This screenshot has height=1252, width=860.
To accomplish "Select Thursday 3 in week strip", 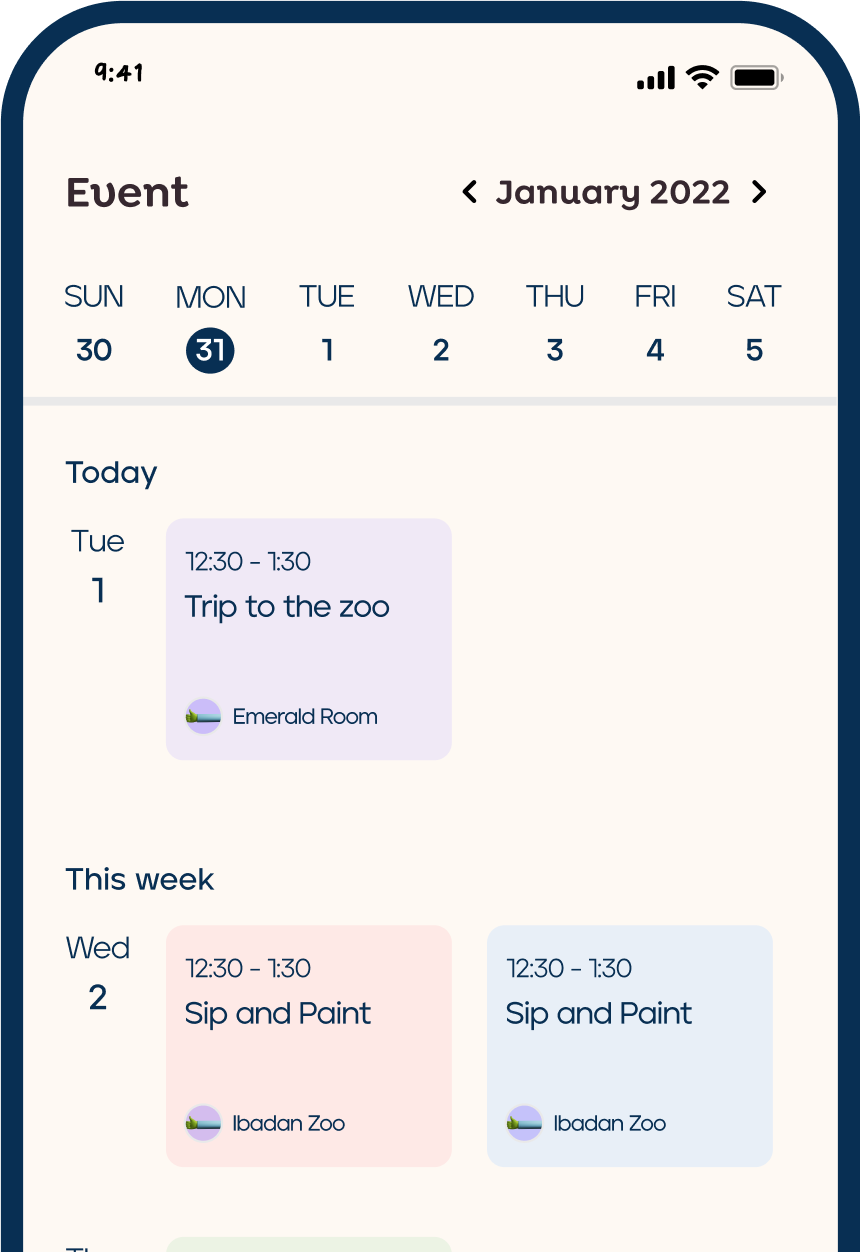I will pos(555,350).
